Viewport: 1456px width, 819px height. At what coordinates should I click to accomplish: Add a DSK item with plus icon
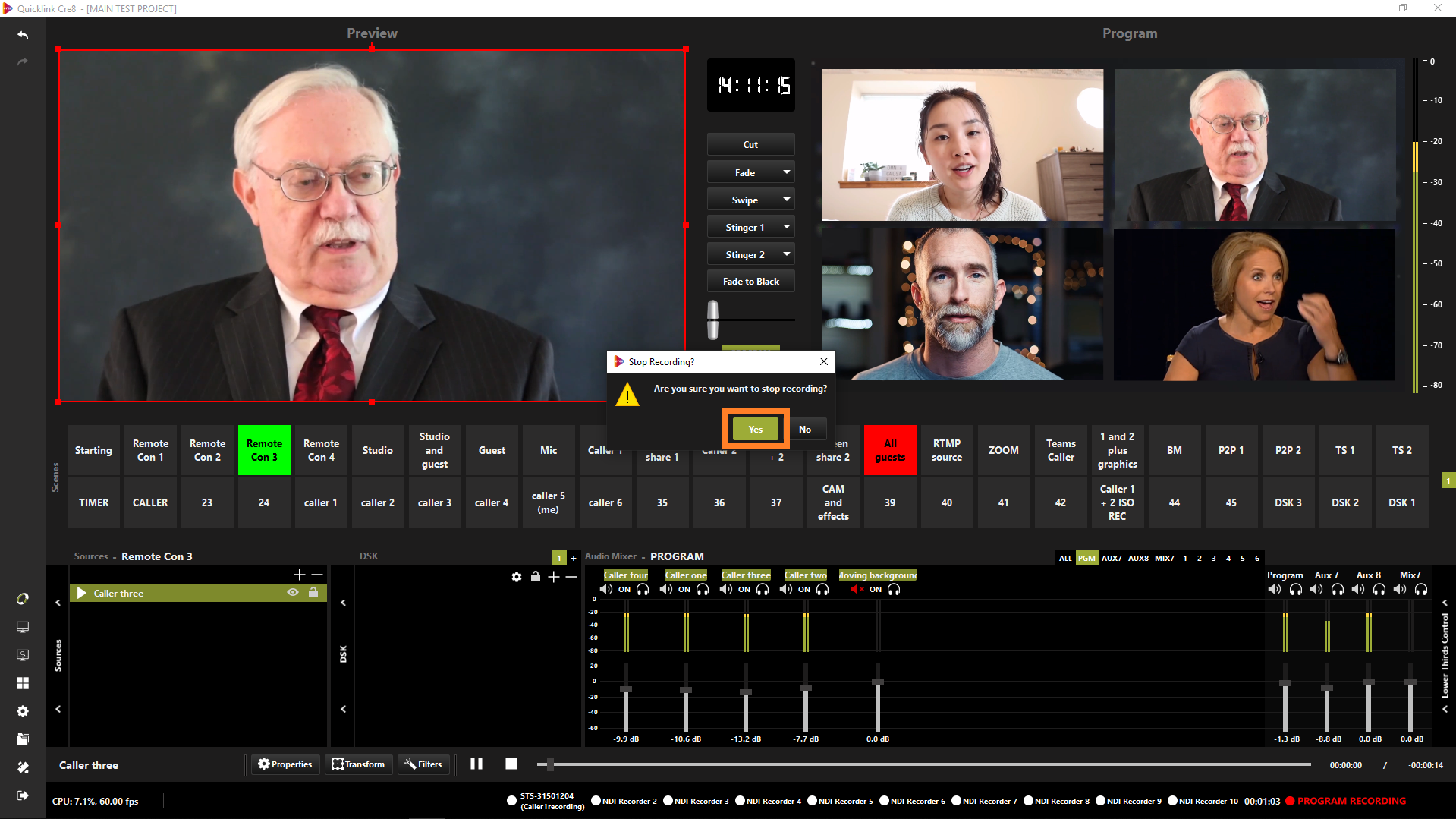click(x=554, y=577)
